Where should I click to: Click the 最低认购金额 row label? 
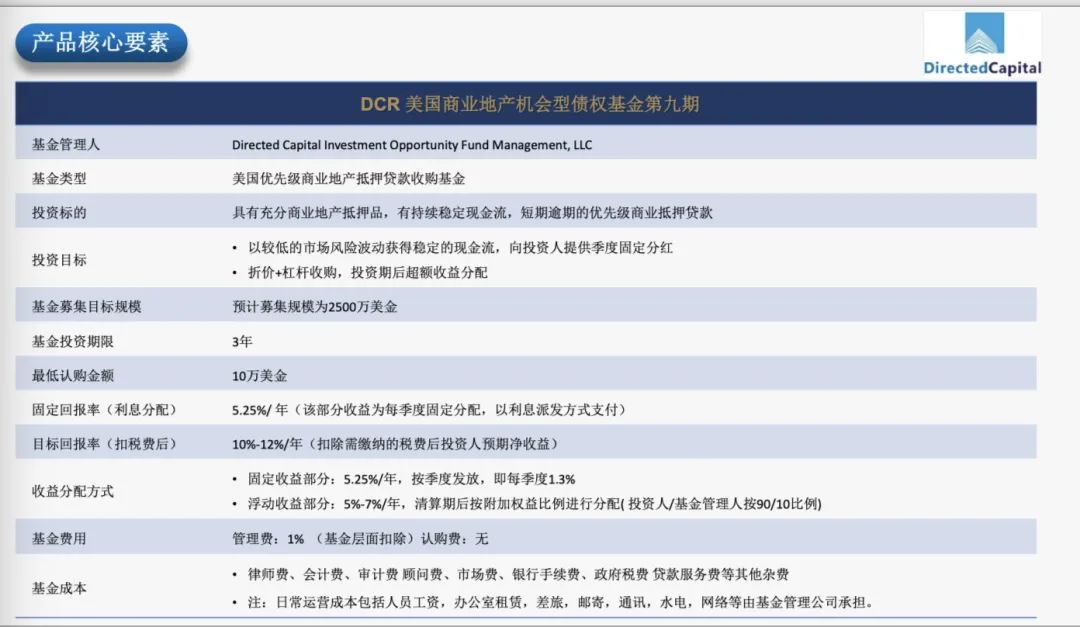tap(73, 376)
